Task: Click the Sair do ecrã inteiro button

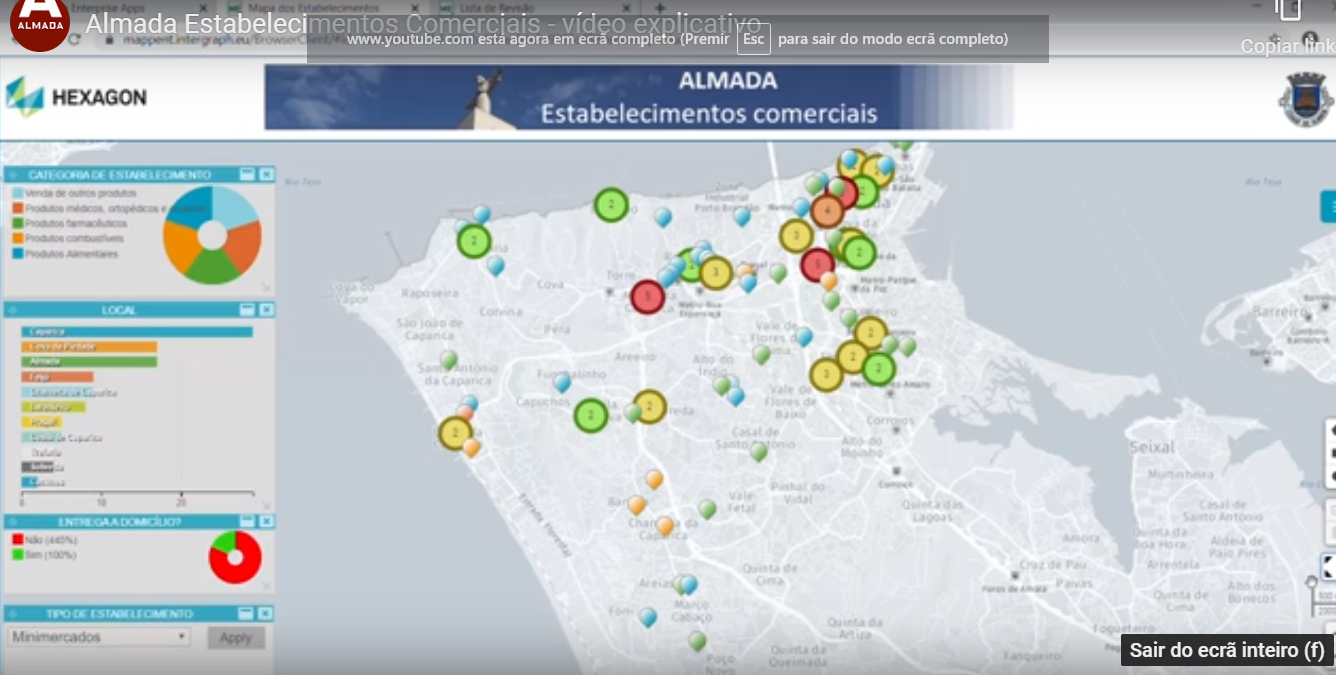Action: (1227, 650)
